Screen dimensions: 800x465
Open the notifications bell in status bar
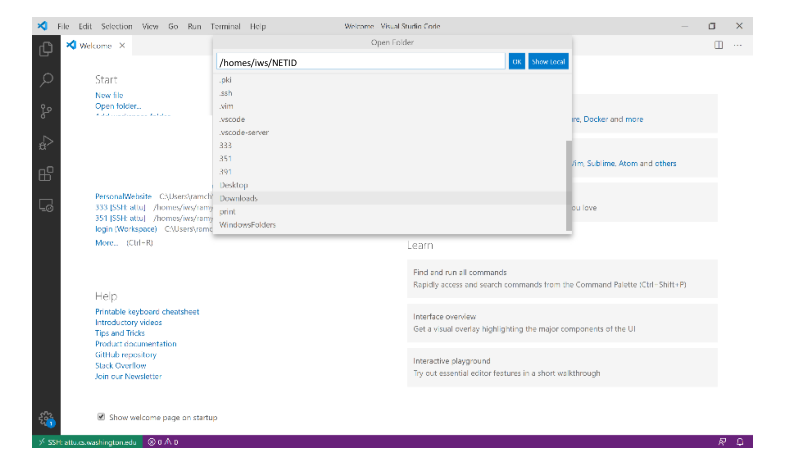(x=740, y=442)
